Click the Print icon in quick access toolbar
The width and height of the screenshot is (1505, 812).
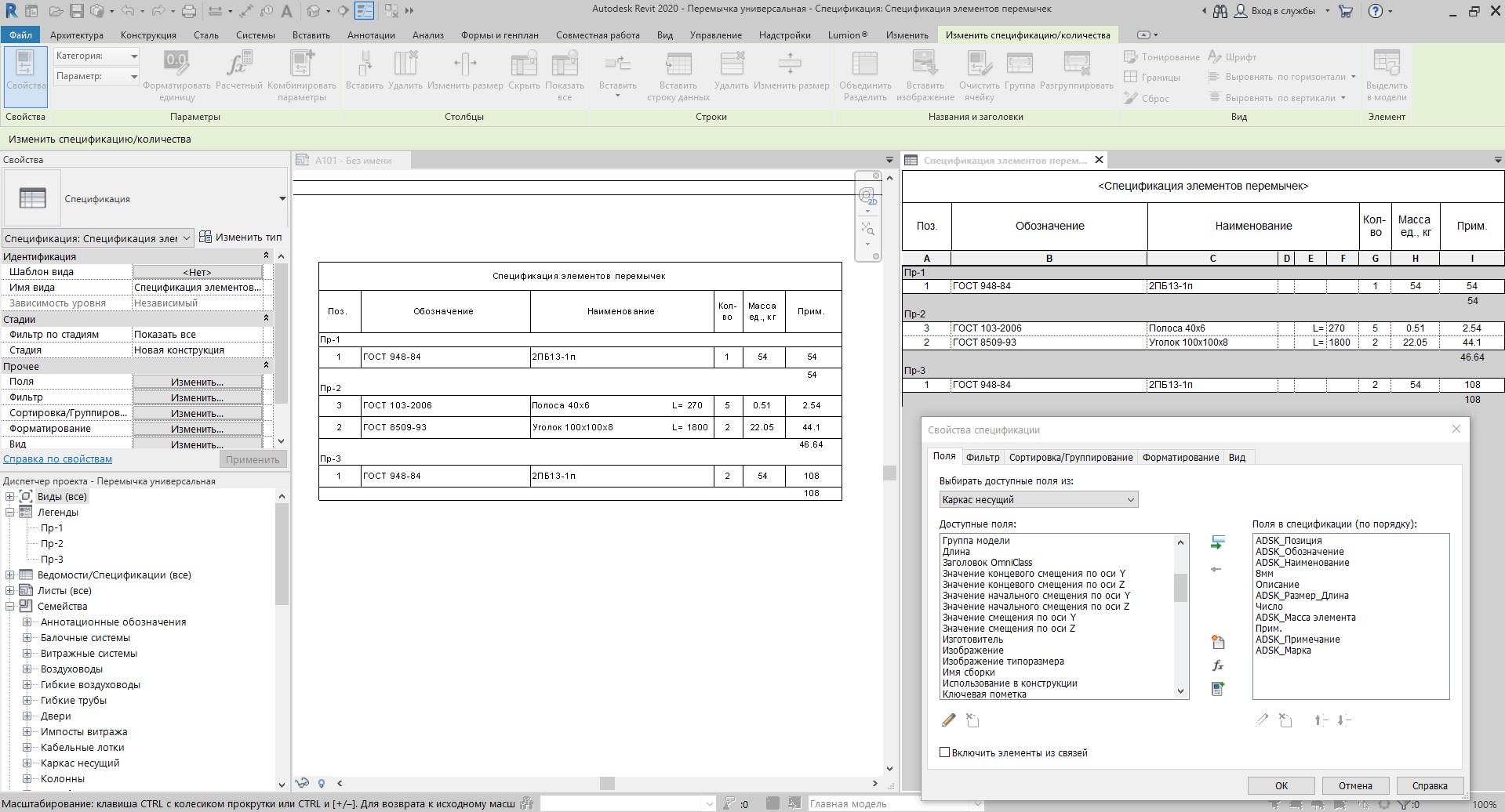(189, 11)
